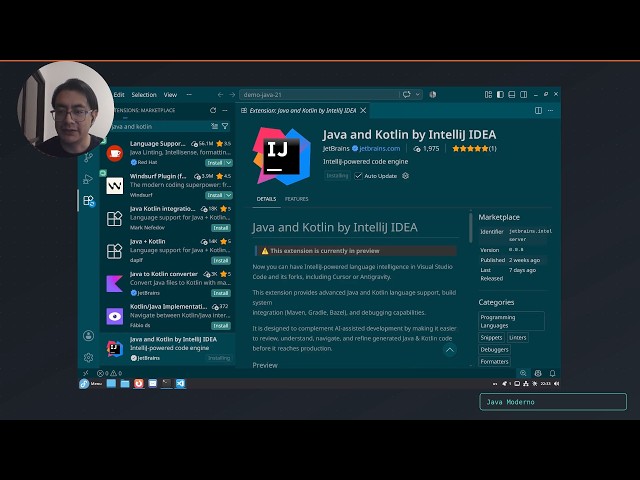
Task: Select the Extensions view icon in the activity bar
Action: 89,201
